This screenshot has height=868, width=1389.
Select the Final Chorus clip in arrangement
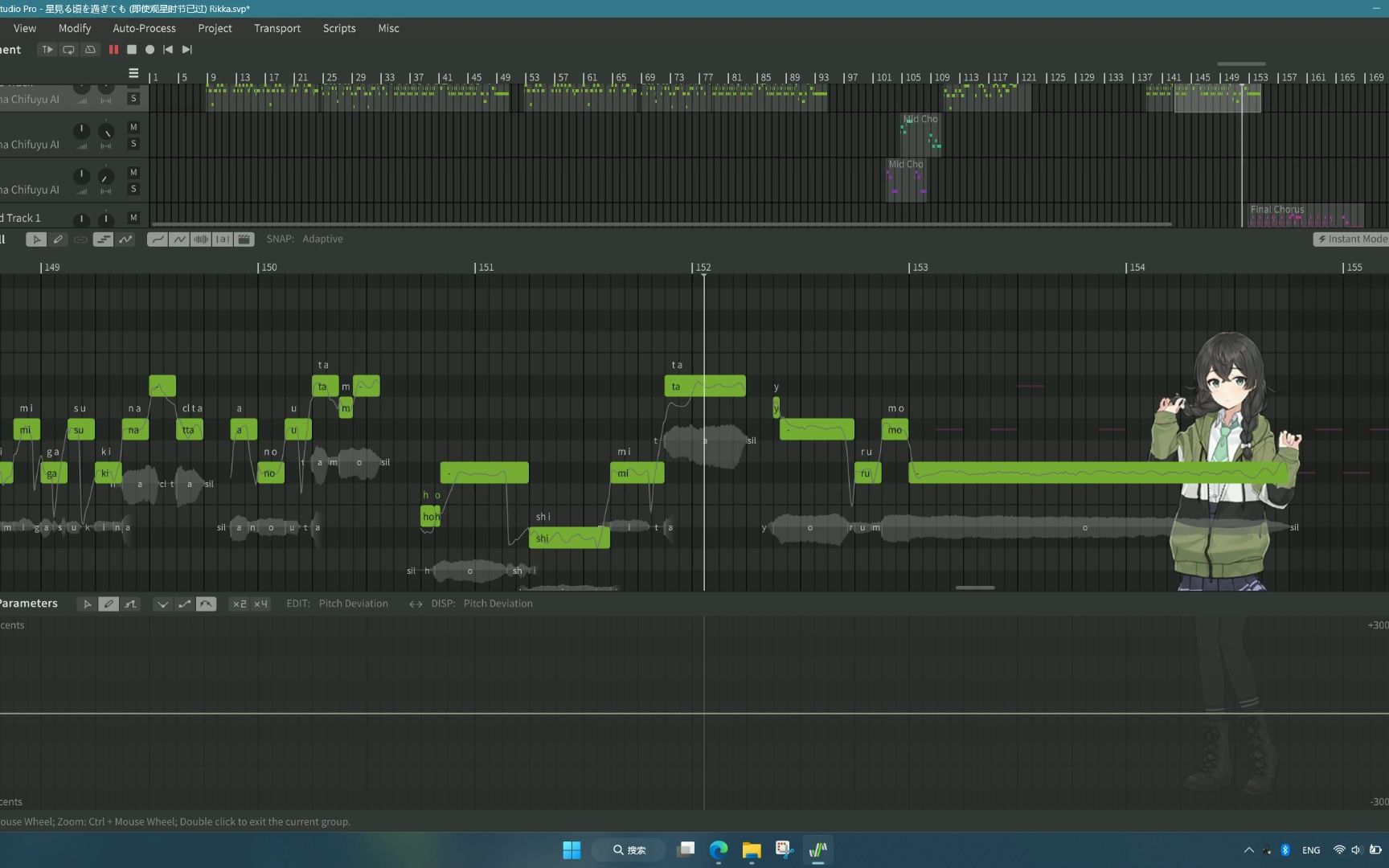coord(1305,215)
